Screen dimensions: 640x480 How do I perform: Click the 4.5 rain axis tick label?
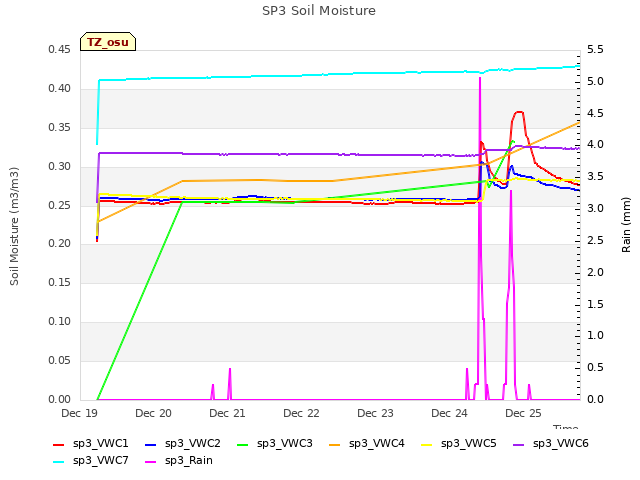(595, 113)
